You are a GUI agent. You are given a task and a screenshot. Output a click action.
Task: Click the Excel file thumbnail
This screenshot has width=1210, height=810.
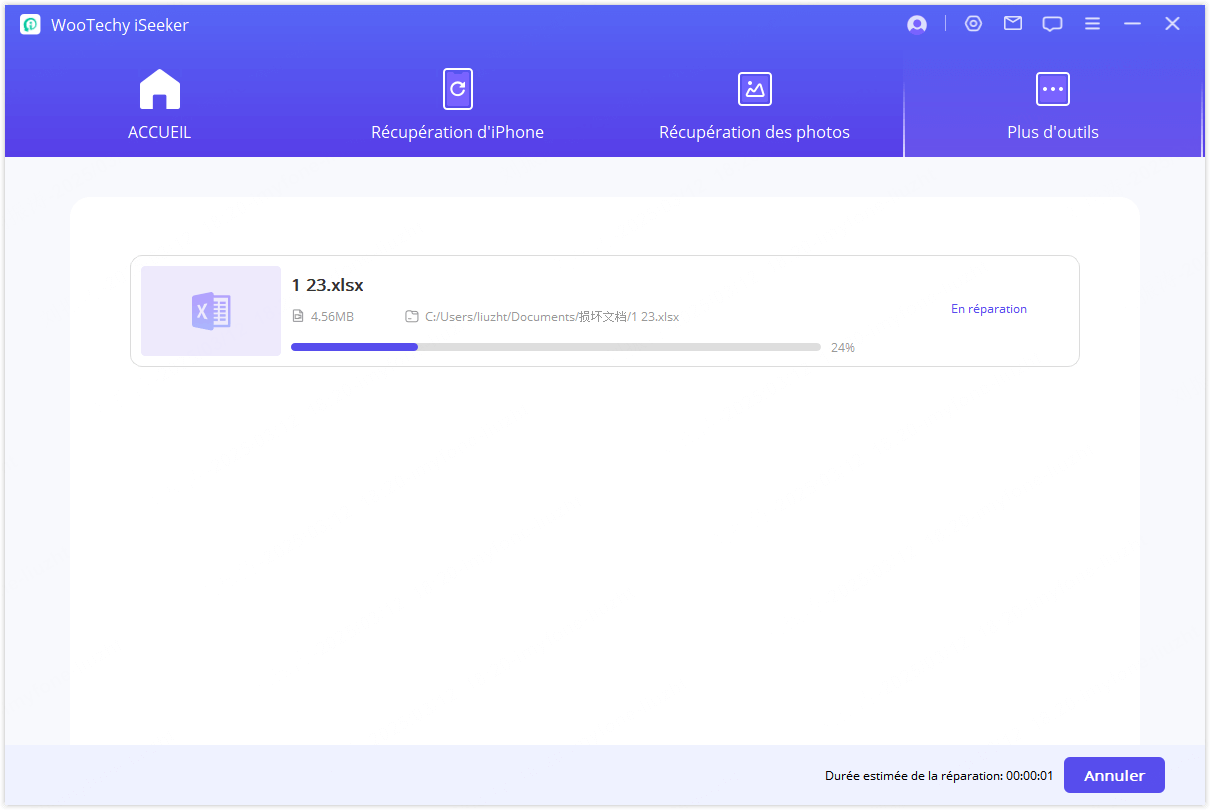[211, 311]
